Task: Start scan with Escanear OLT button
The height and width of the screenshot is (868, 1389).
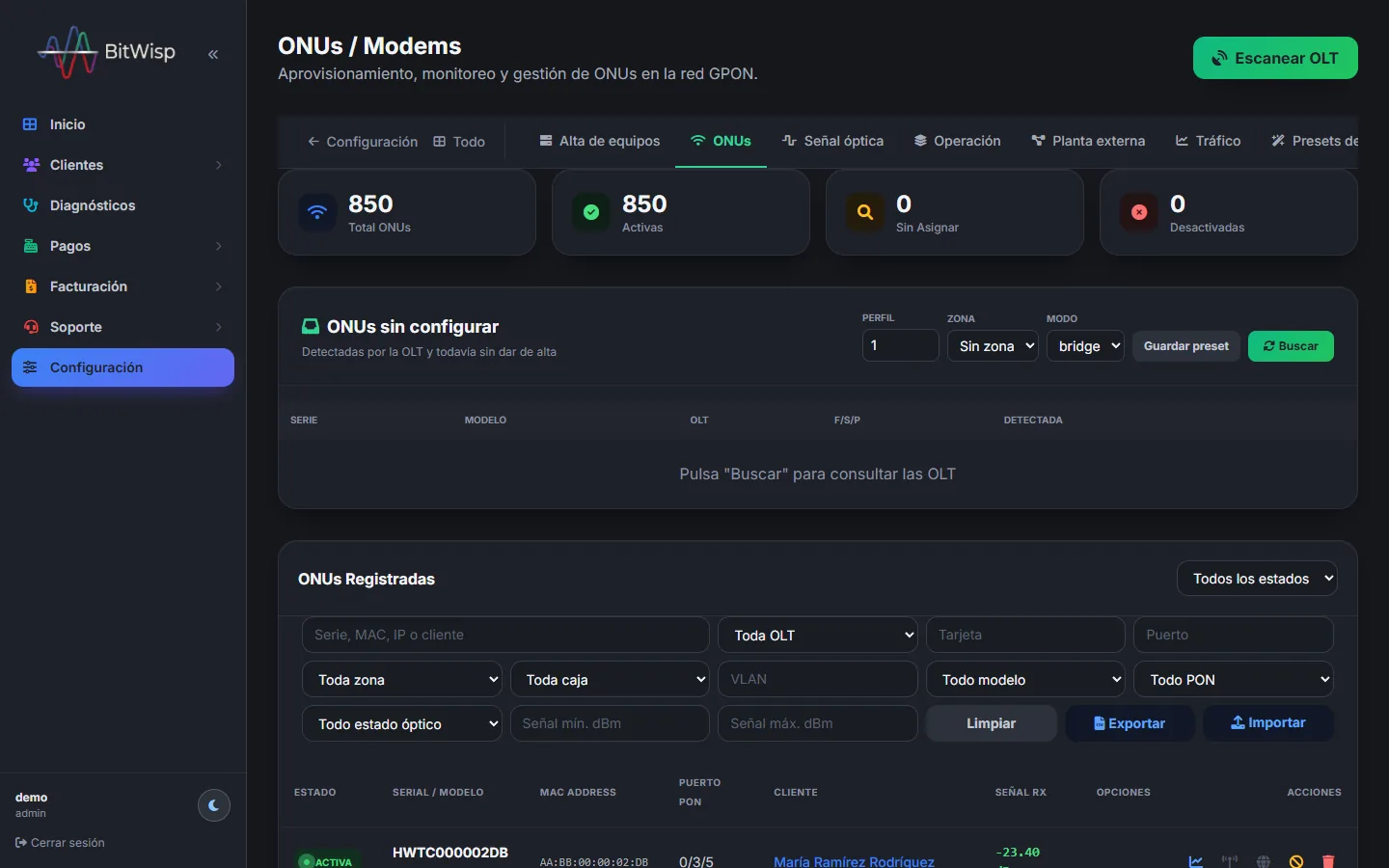Action: click(1275, 58)
